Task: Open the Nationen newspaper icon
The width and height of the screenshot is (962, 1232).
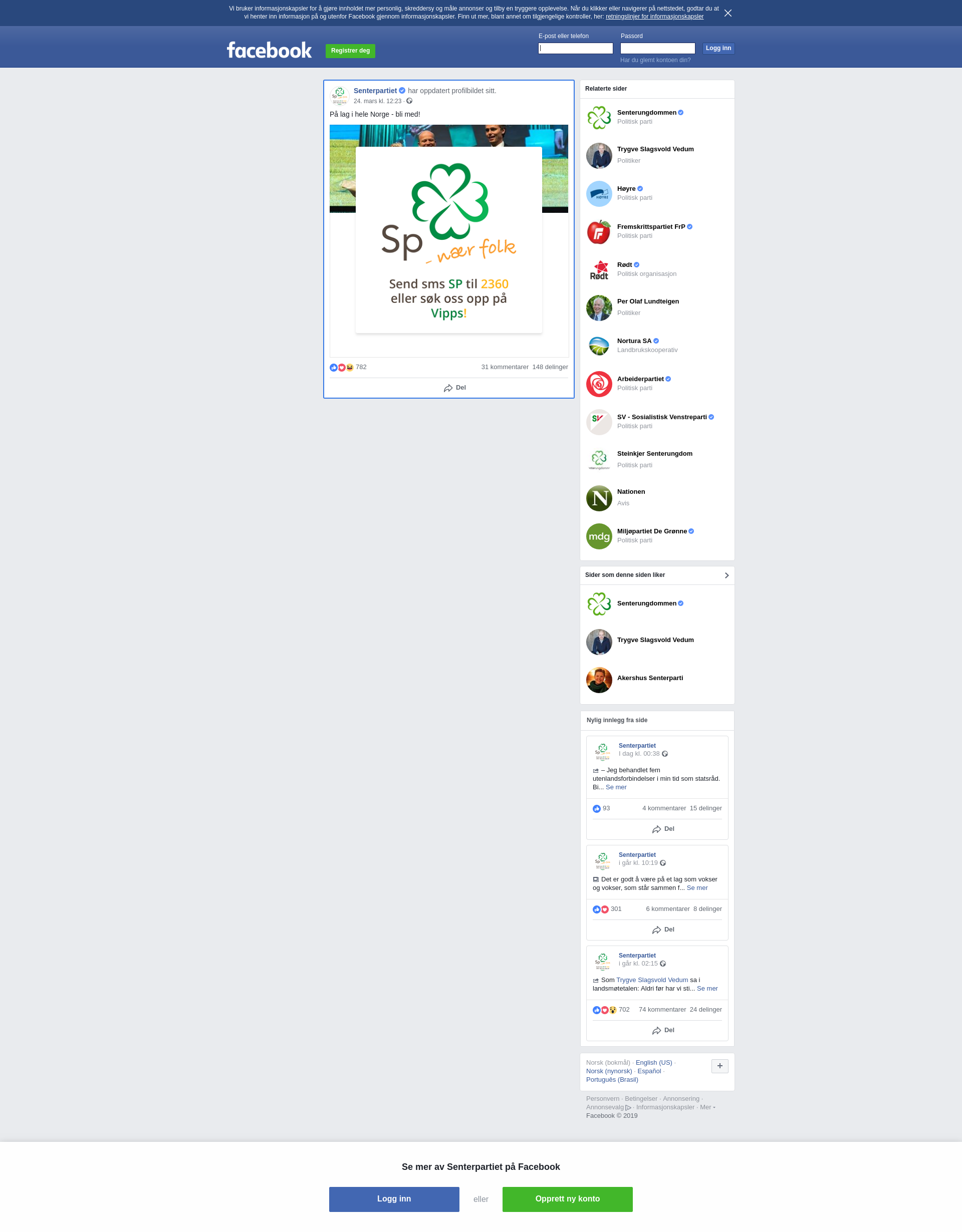Action: tap(599, 498)
